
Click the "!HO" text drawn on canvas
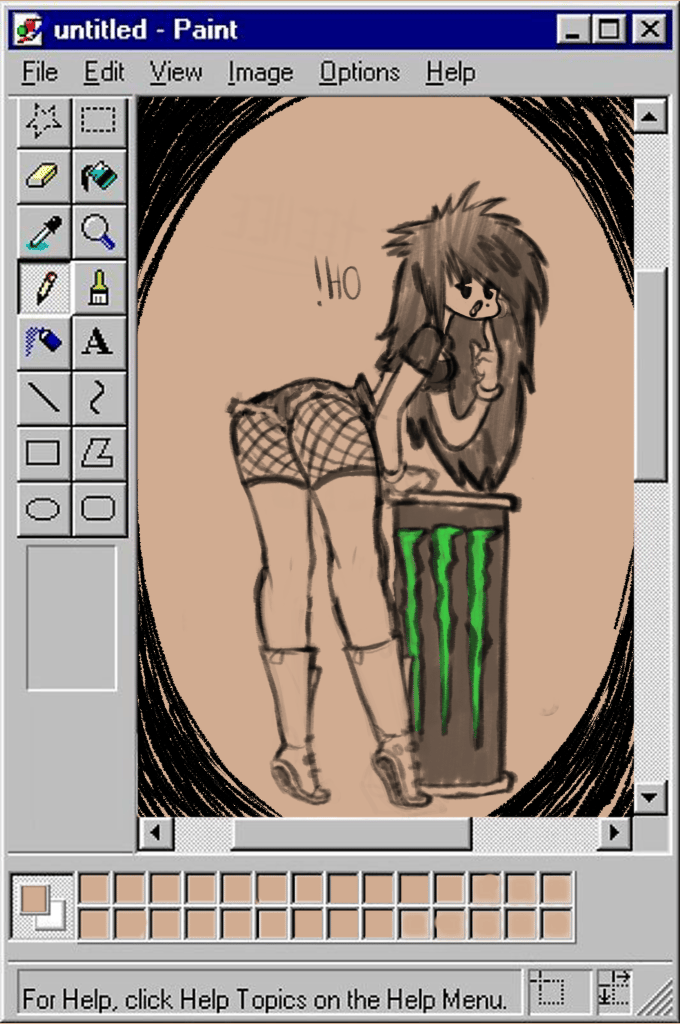coord(337,283)
